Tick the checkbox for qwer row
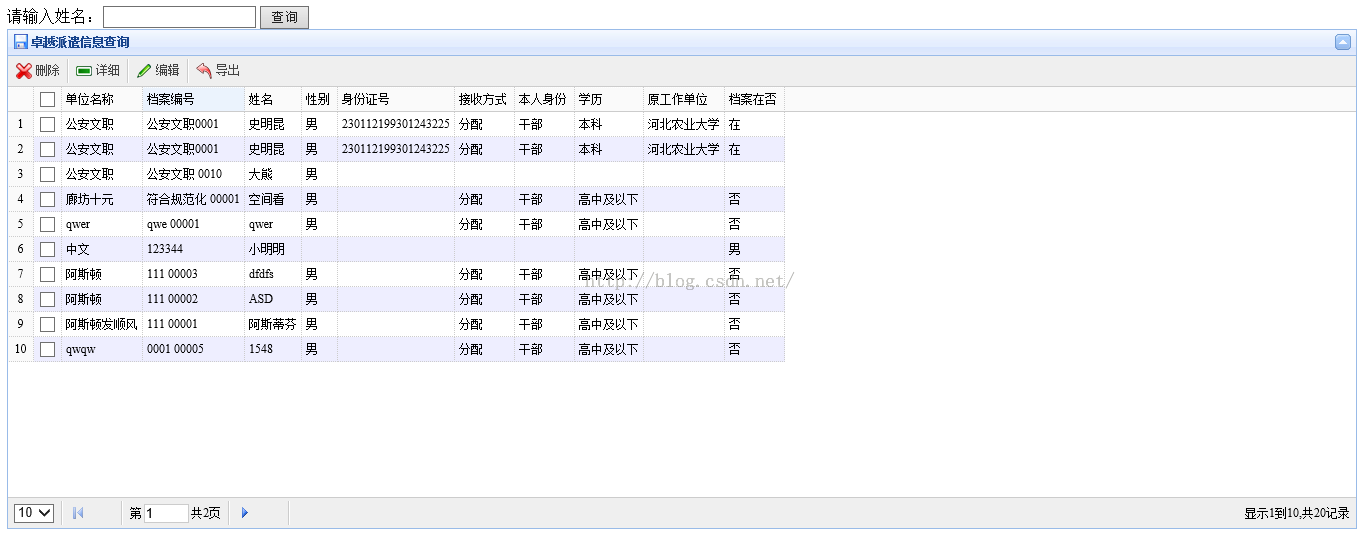Screen dimensions: 1363x540 click(x=47, y=225)
